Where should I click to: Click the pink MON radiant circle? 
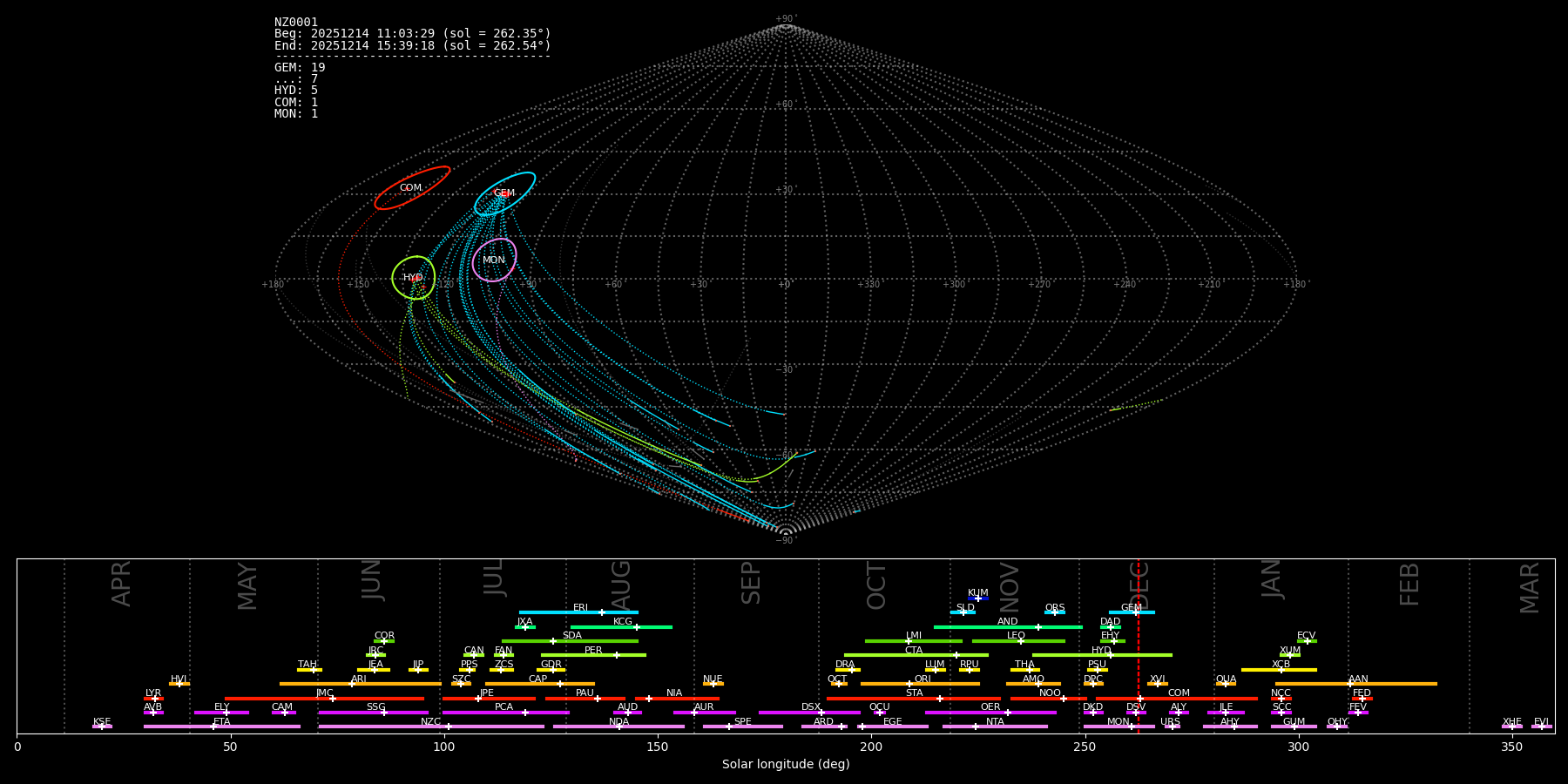[x=494, y=260]
